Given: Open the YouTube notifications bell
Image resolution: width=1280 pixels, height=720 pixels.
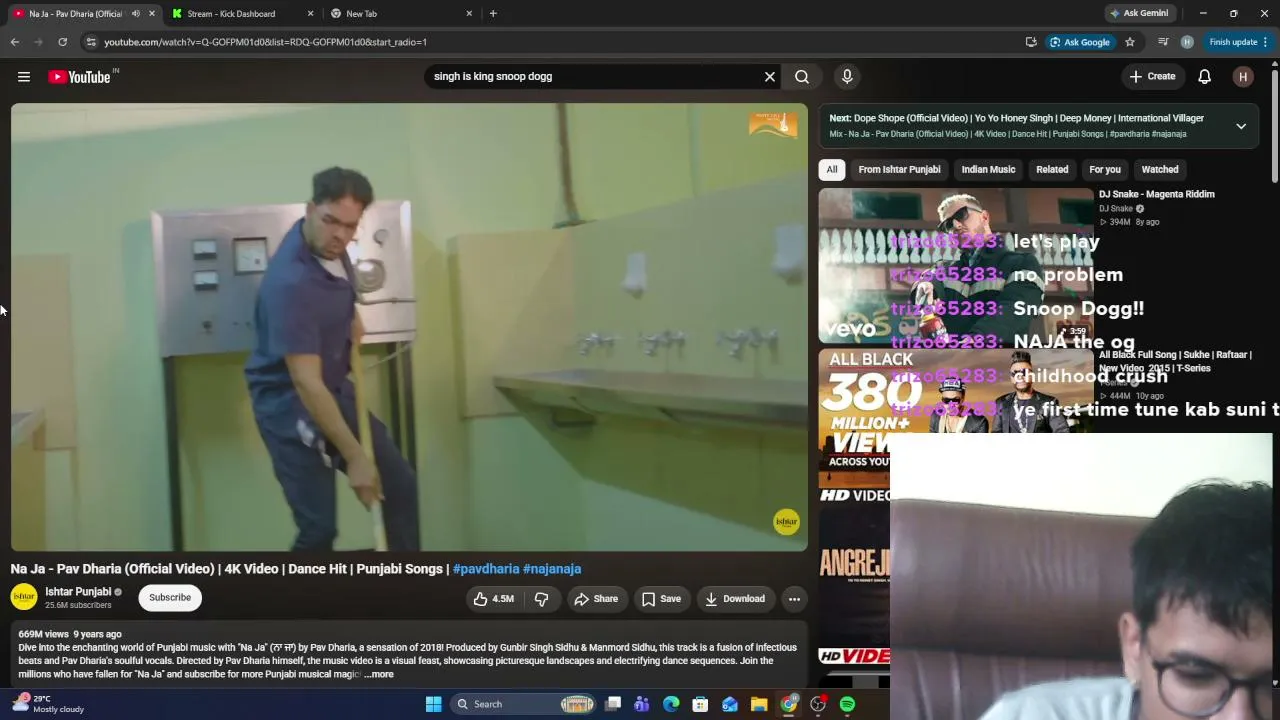Looking at the screenshot, I should 1205,77.
